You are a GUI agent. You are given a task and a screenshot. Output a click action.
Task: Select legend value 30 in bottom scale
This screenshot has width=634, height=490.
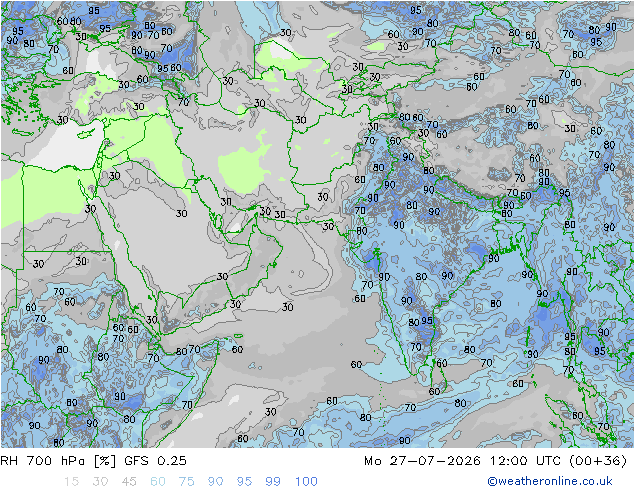pyautogui.click(x=100, y=482)
